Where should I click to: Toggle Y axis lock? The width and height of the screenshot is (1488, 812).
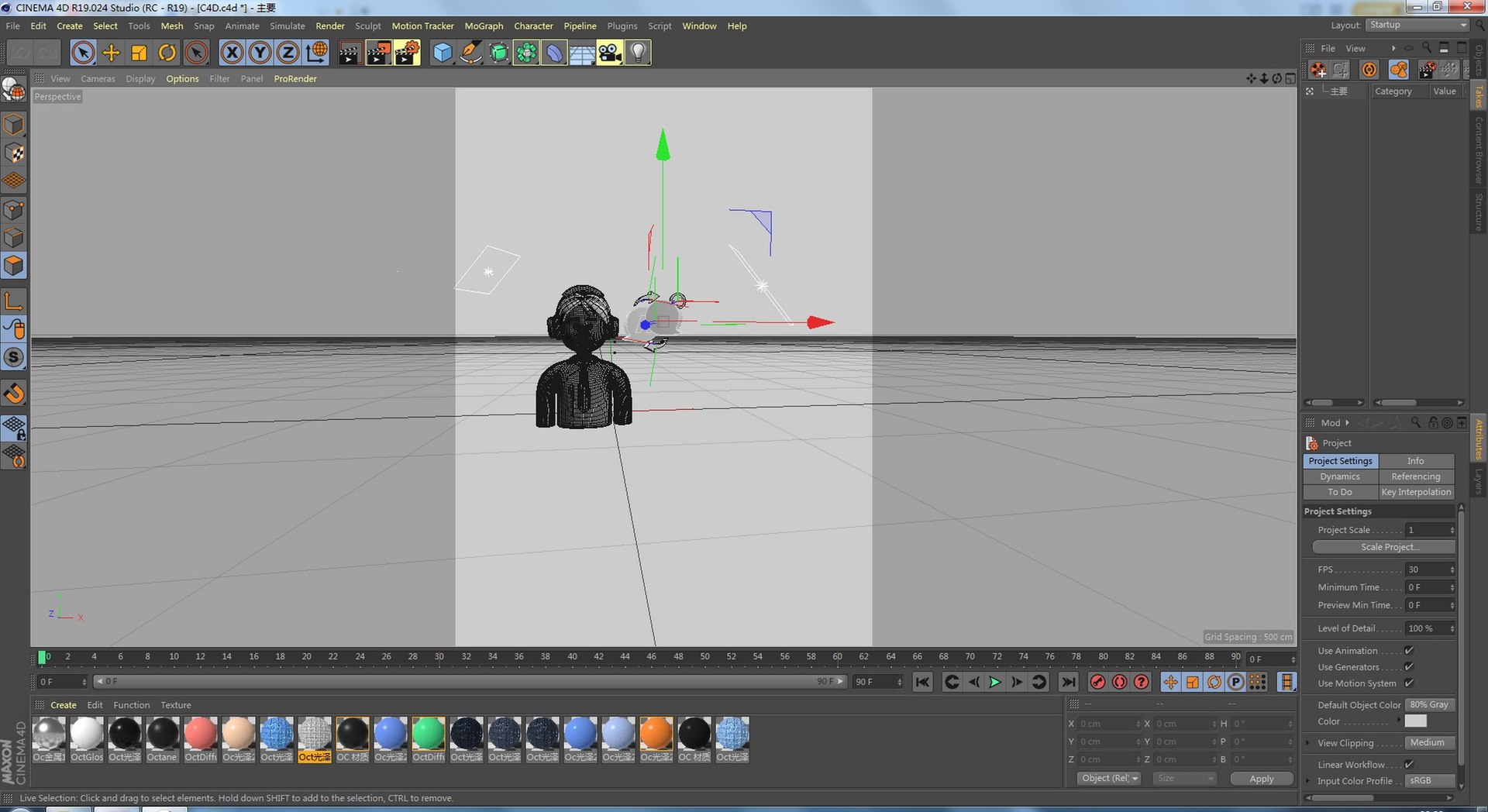click(260, 53)
